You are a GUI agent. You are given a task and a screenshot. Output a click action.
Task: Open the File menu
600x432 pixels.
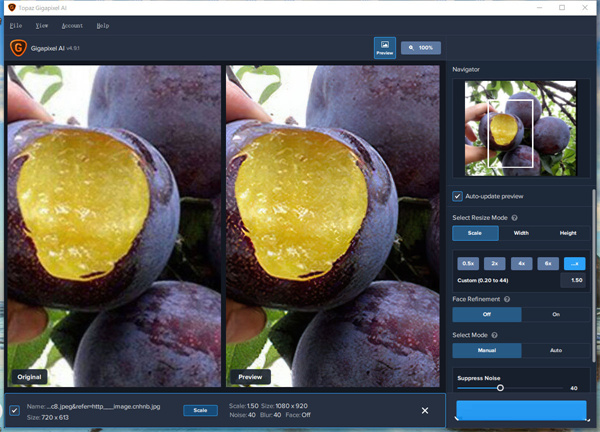(15, 25)
